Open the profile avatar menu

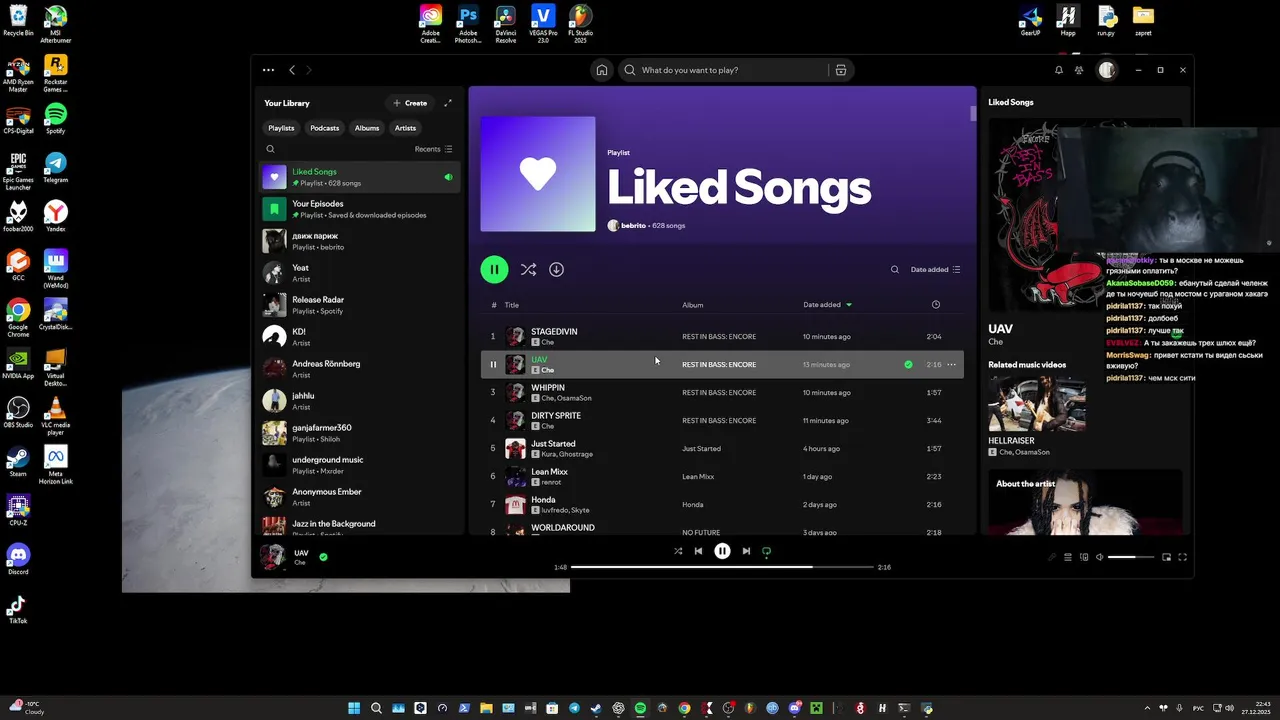point(1106,70)
